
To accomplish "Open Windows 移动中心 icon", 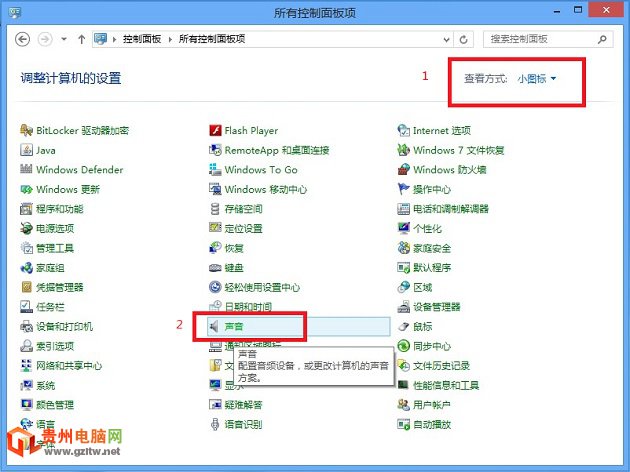I will pyautogui.click(x=215, y=189).
